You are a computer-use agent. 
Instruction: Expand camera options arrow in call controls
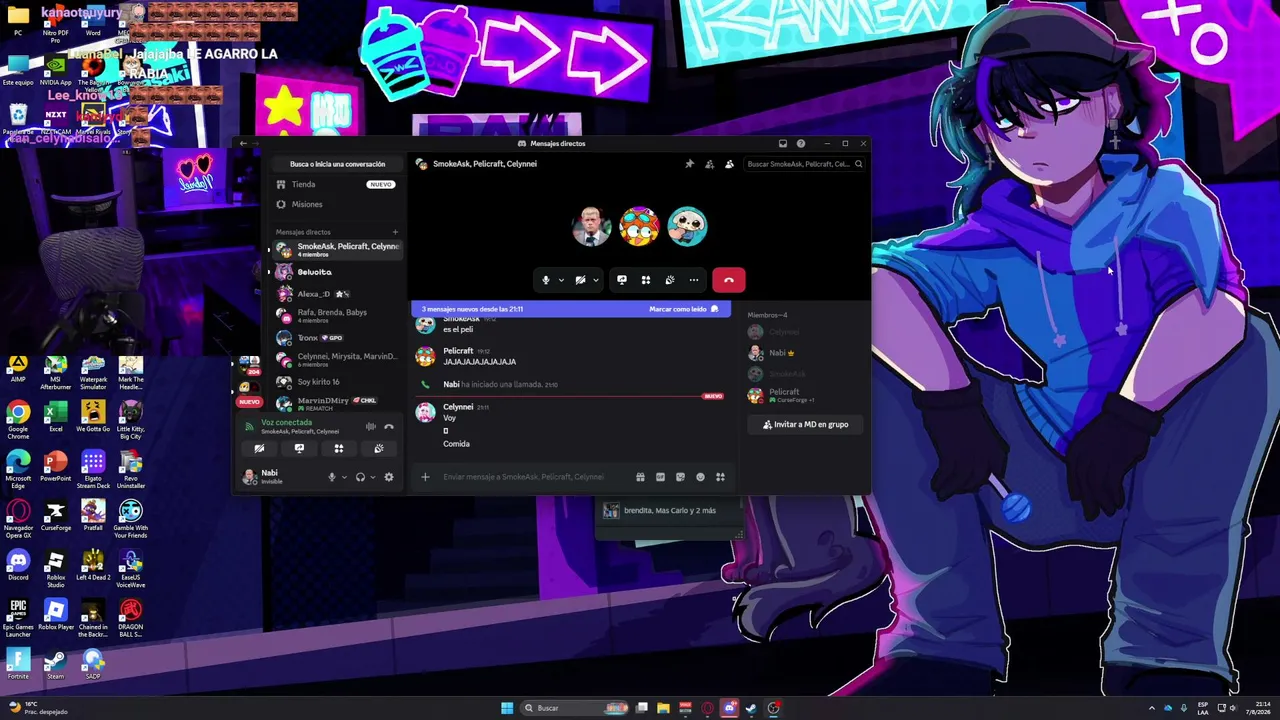pyautogui.click(x=595, y=280)
